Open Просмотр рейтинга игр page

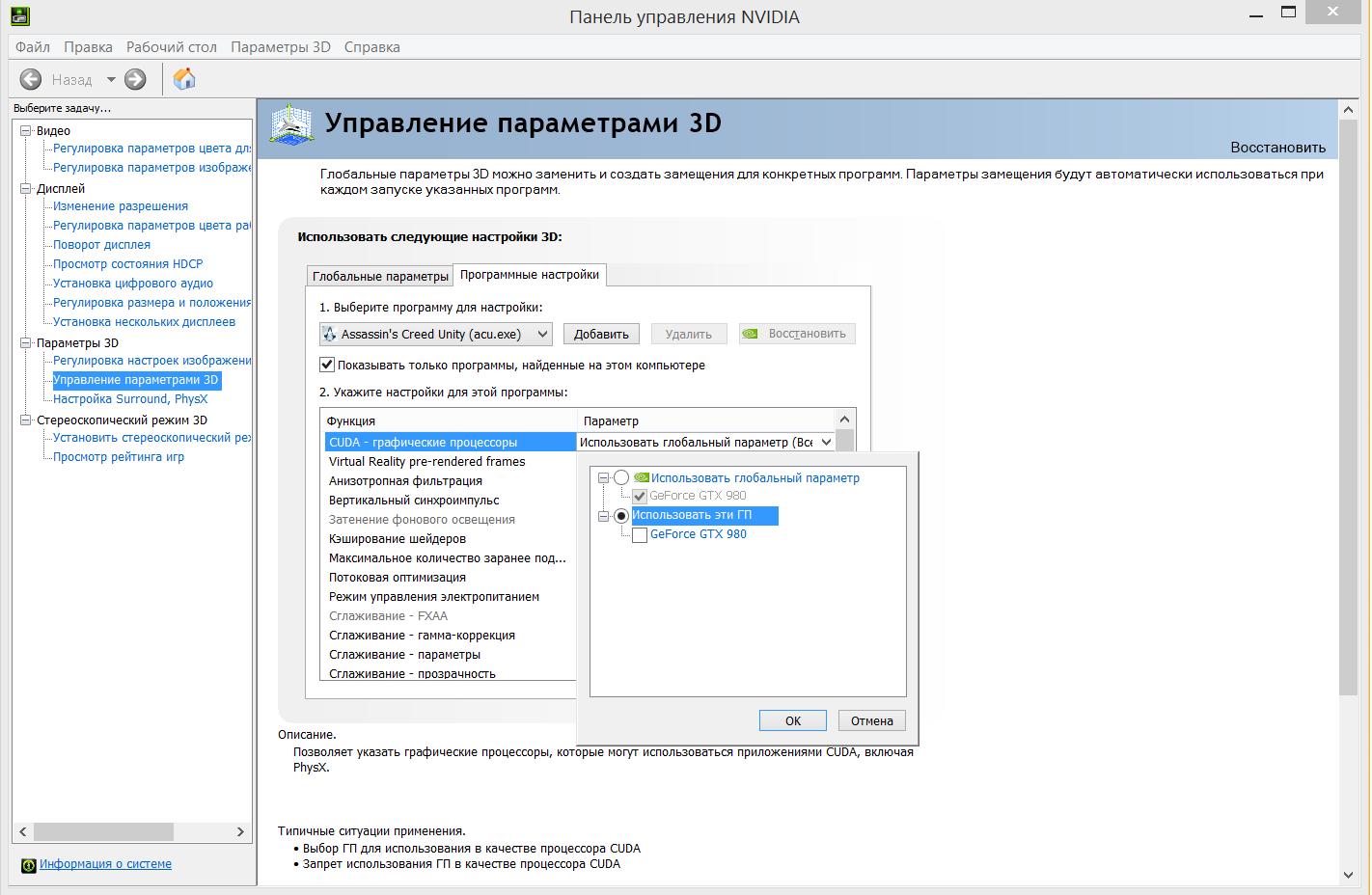tap(118, 457)
